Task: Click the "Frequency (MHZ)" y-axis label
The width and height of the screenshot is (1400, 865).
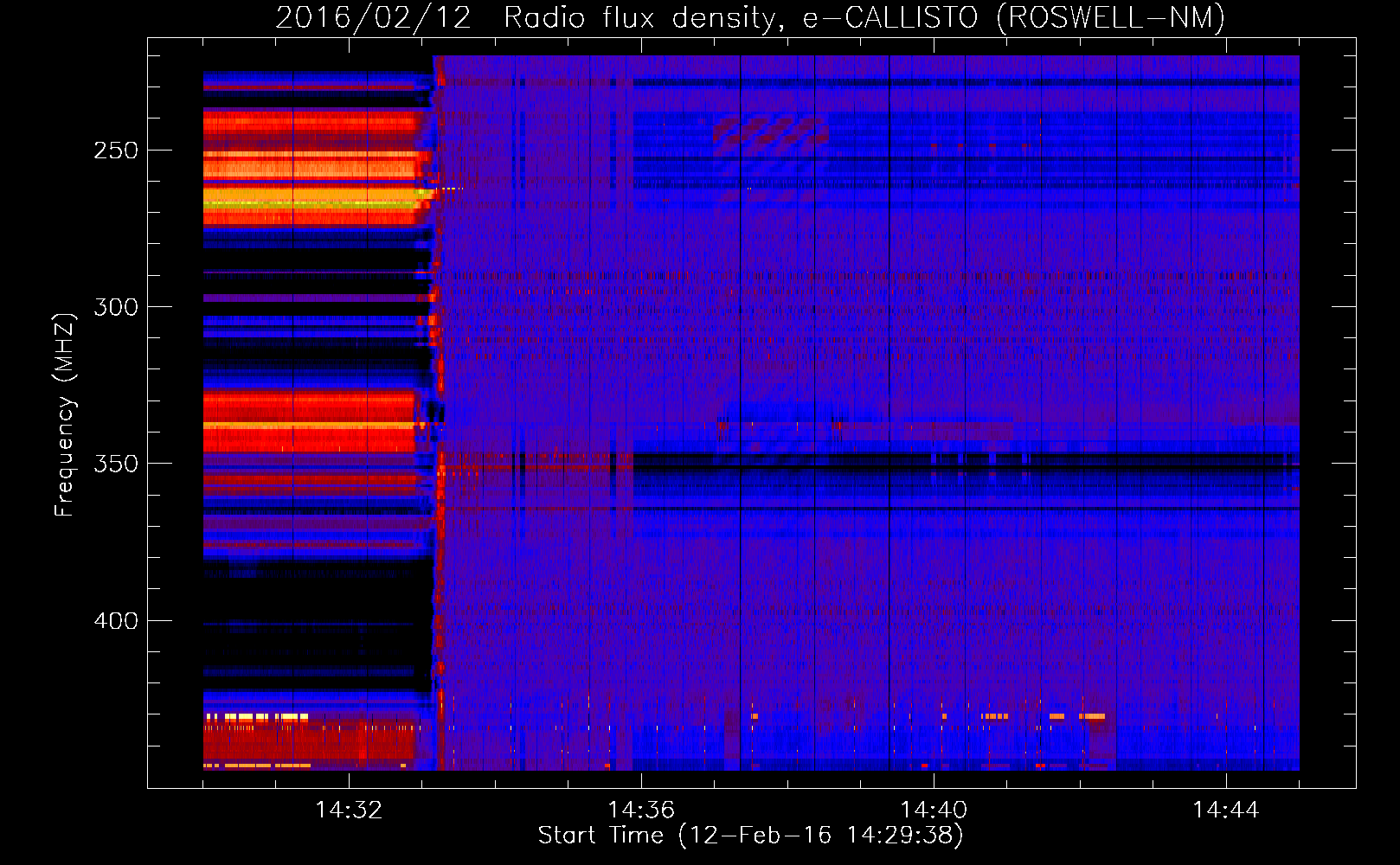Action: (x=65, y=414)
